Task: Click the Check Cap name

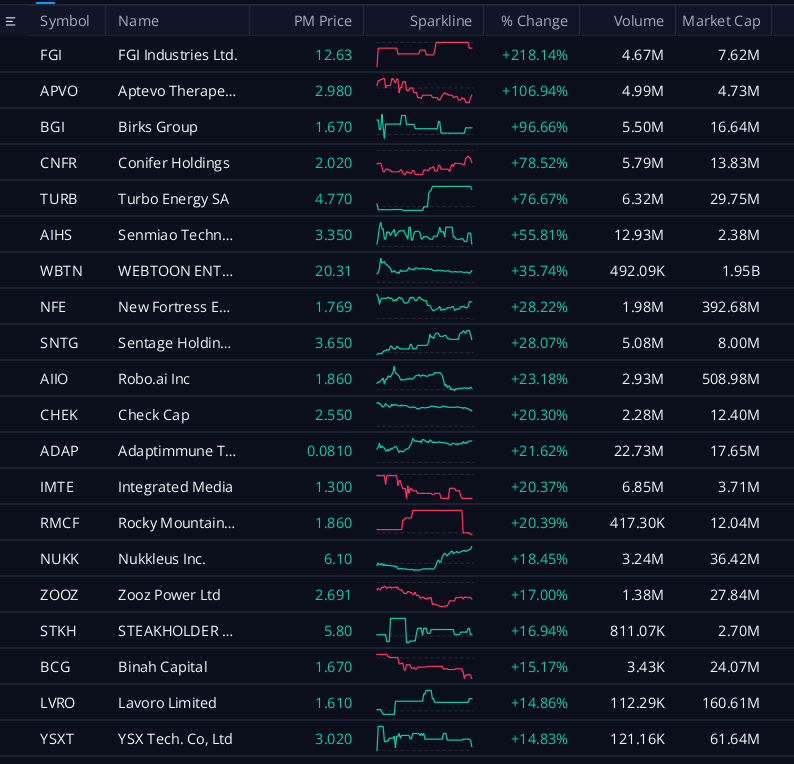Action: click(153, 415)
